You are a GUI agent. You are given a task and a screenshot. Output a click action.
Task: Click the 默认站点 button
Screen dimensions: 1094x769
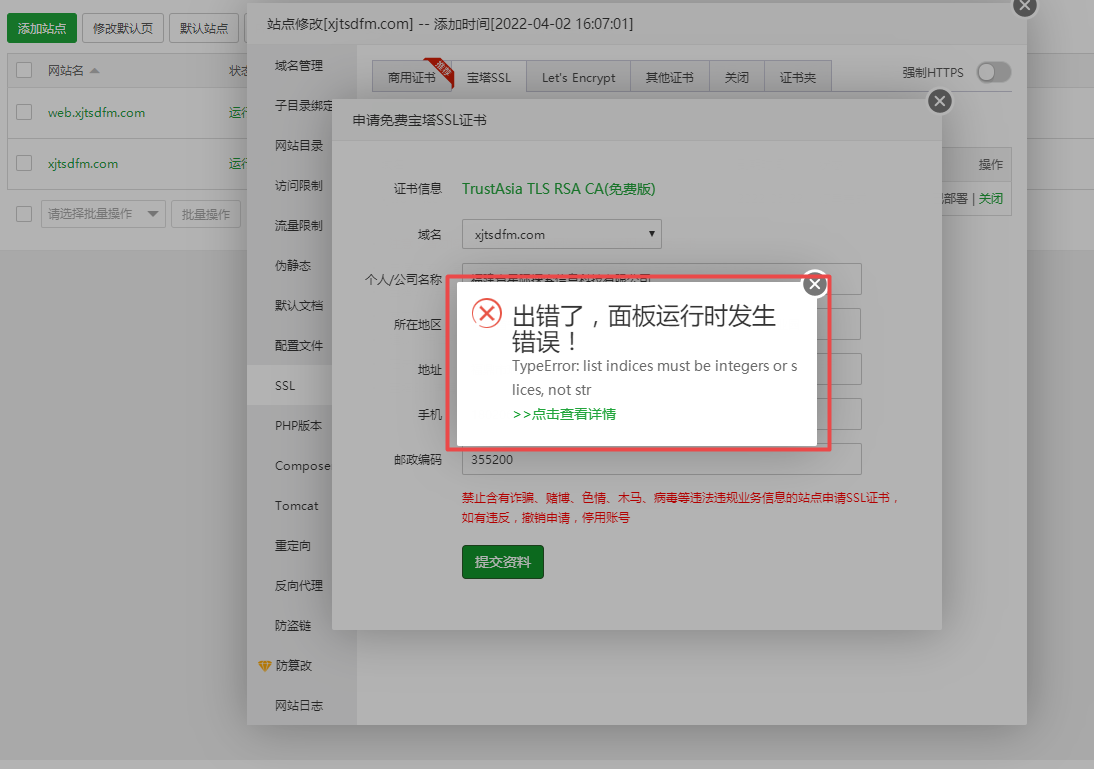(204, 28)
